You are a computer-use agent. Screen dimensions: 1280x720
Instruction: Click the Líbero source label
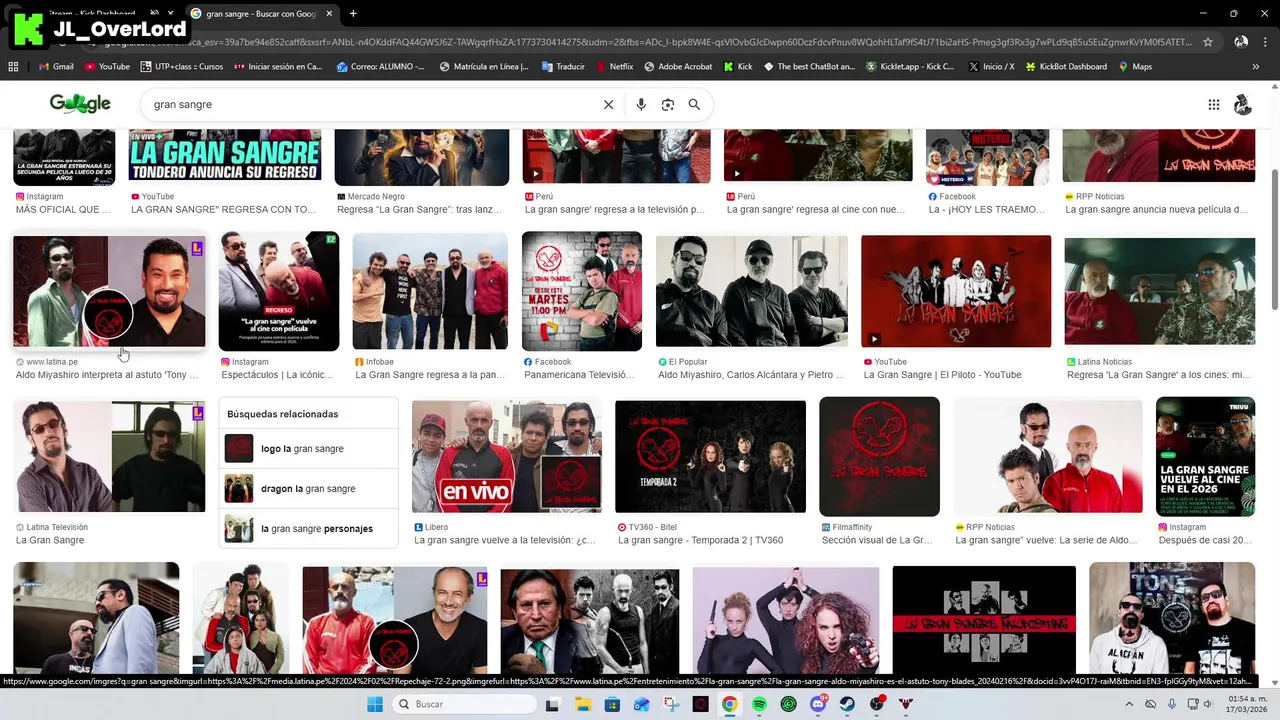[x=431, y=527]
